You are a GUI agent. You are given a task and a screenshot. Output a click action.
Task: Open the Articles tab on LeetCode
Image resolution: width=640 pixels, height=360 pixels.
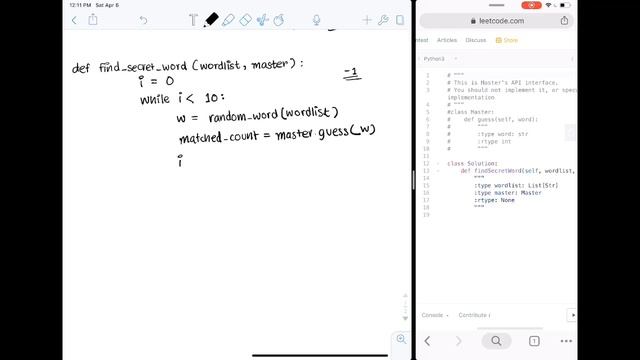[x=447, y=40]
